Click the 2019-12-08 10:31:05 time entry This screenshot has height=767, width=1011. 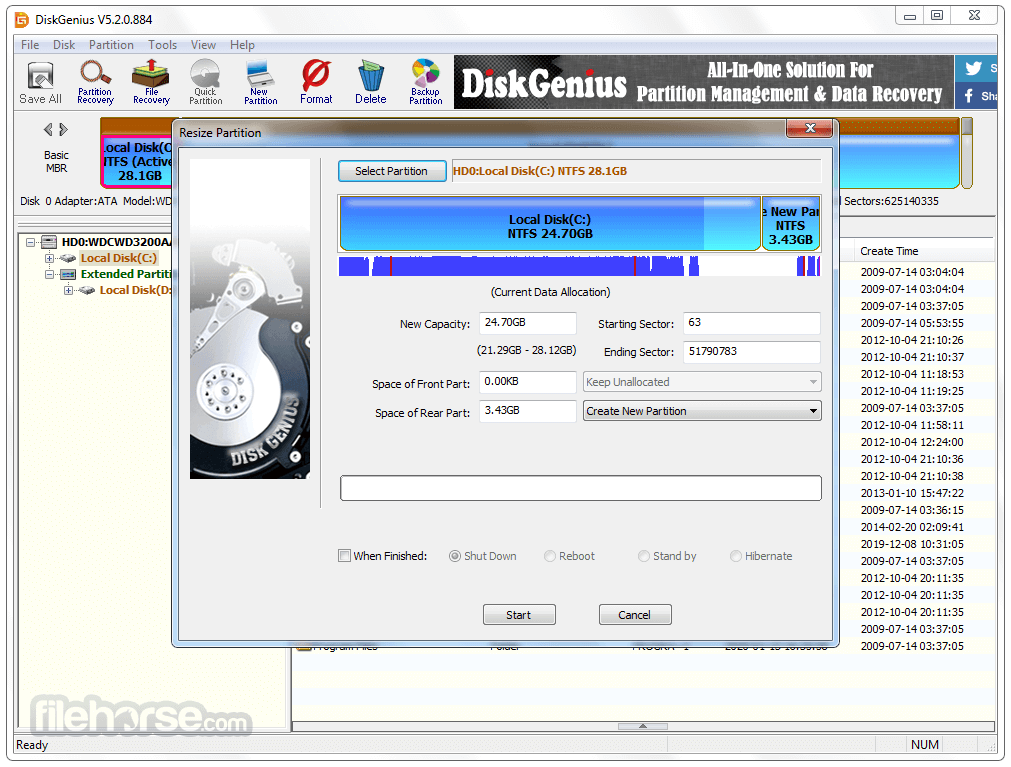coord(912,545)
